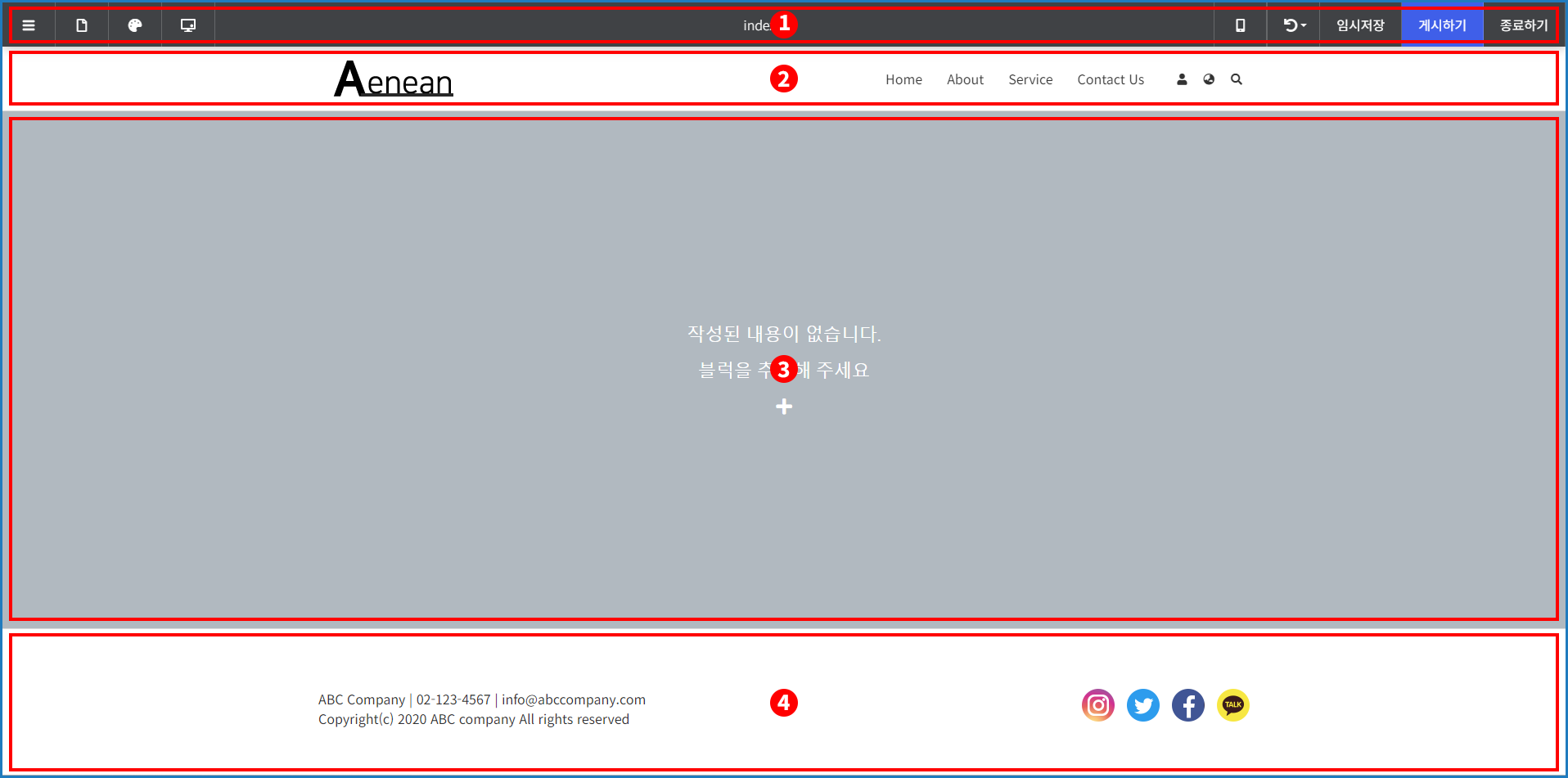
Task: Click the desktop monitor preview icon
Action: pos(188,25)
